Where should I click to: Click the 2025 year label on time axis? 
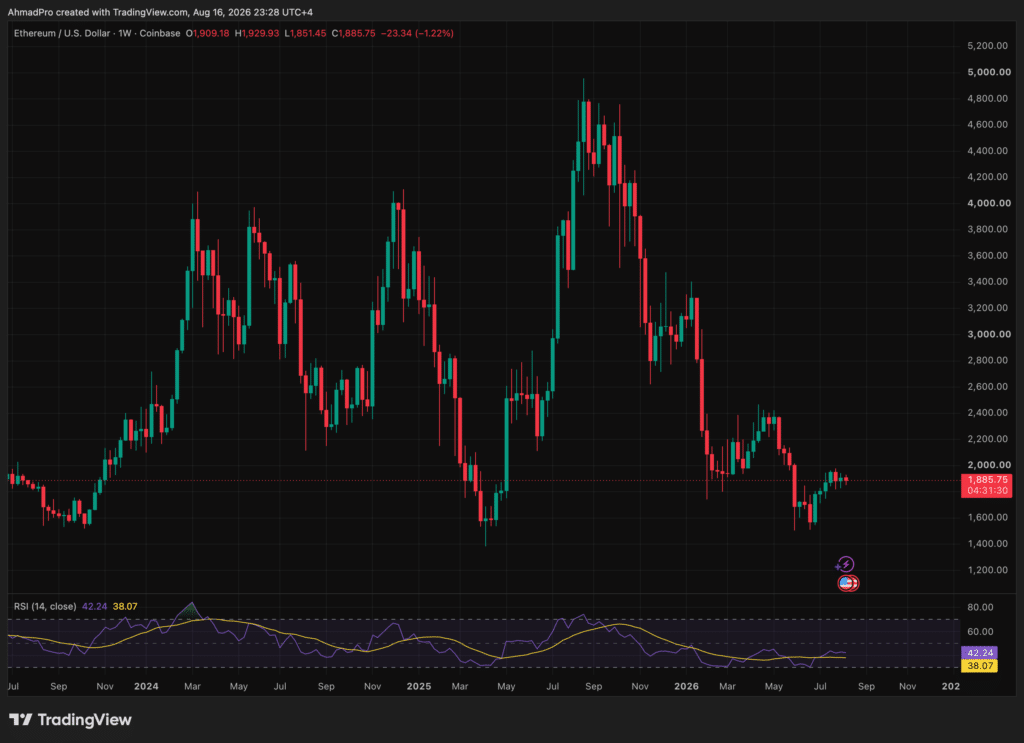click(x=419, y=686)
